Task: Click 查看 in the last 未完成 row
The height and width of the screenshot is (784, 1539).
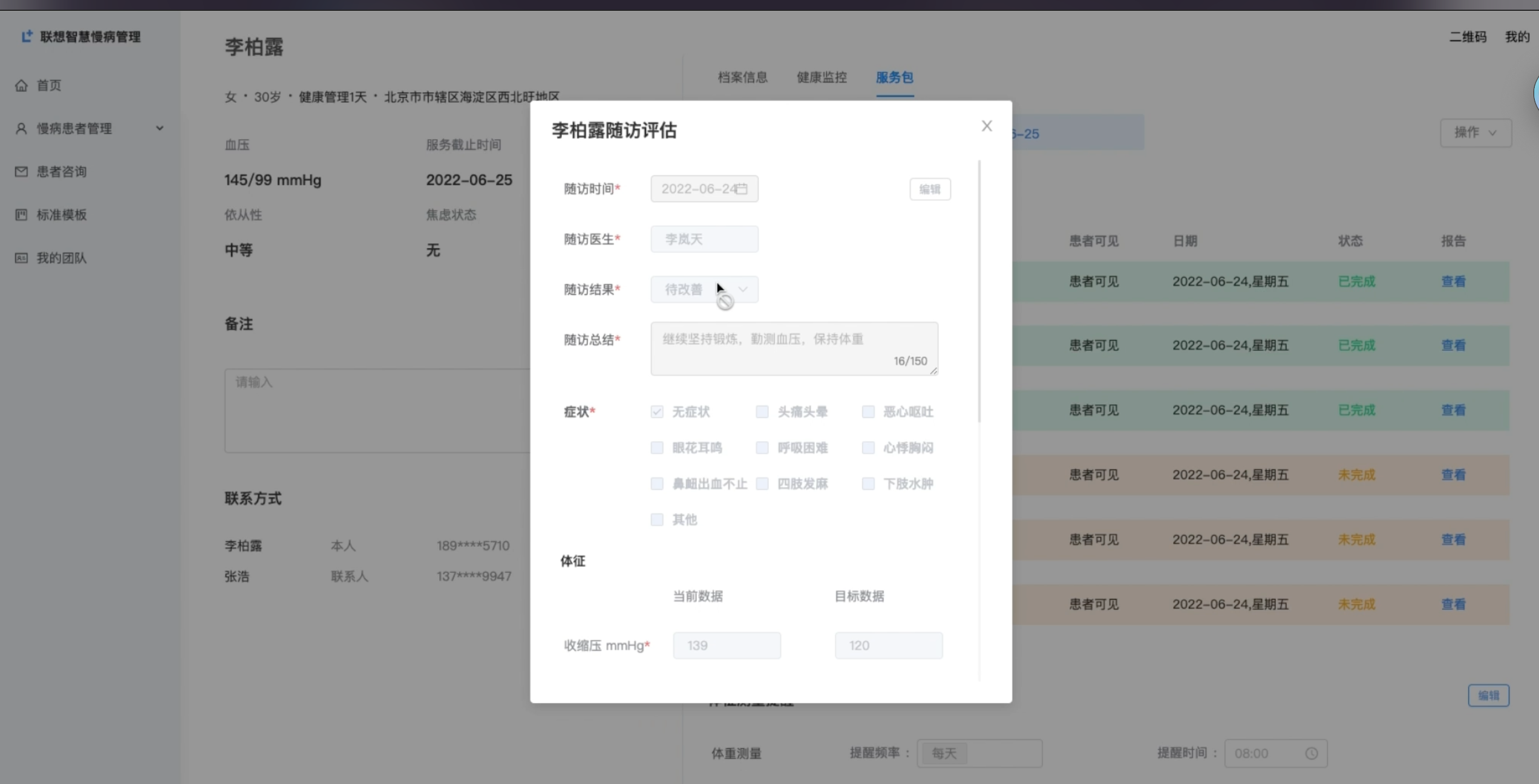Action: point(1453,604)
